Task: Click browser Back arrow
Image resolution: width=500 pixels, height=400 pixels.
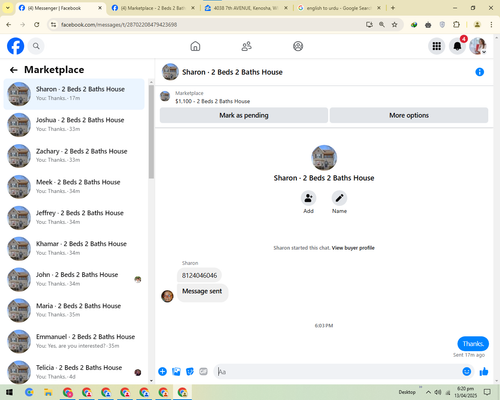Action: pos(9,24)
